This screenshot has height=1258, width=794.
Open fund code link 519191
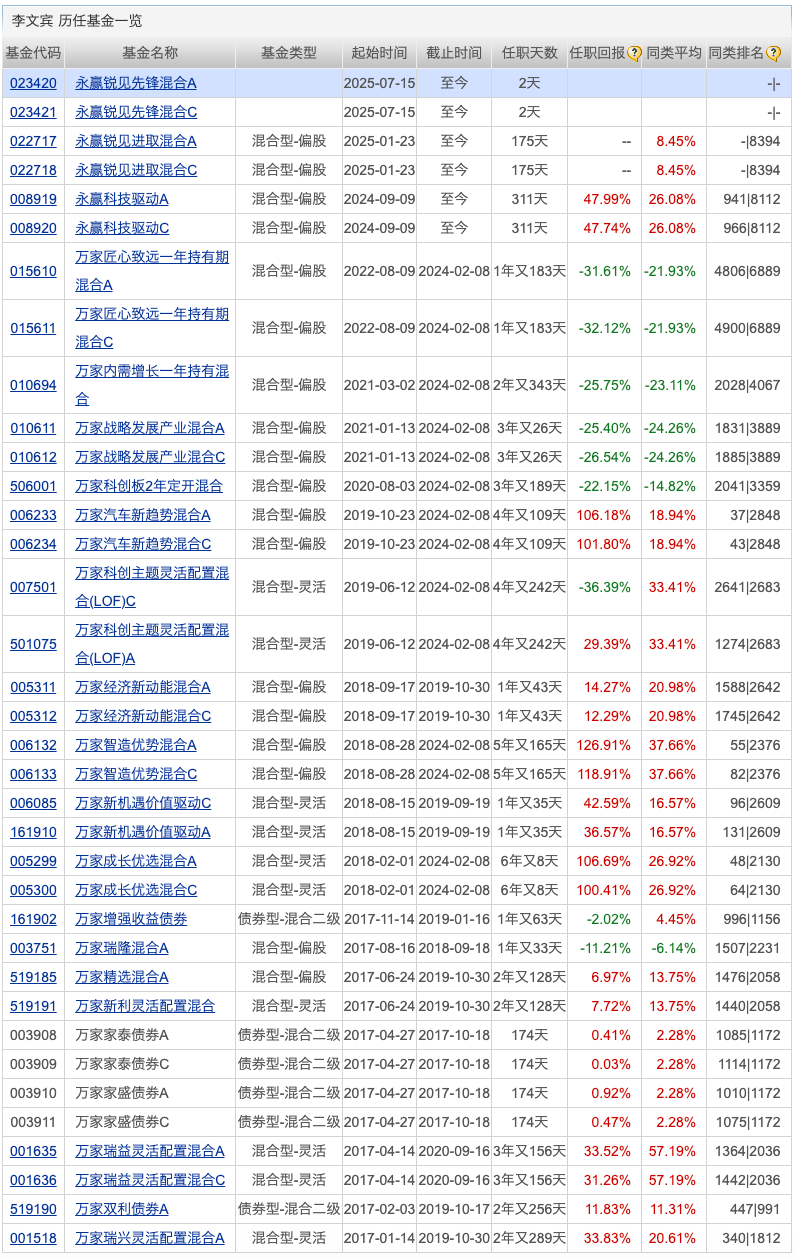pos(33,1006)
